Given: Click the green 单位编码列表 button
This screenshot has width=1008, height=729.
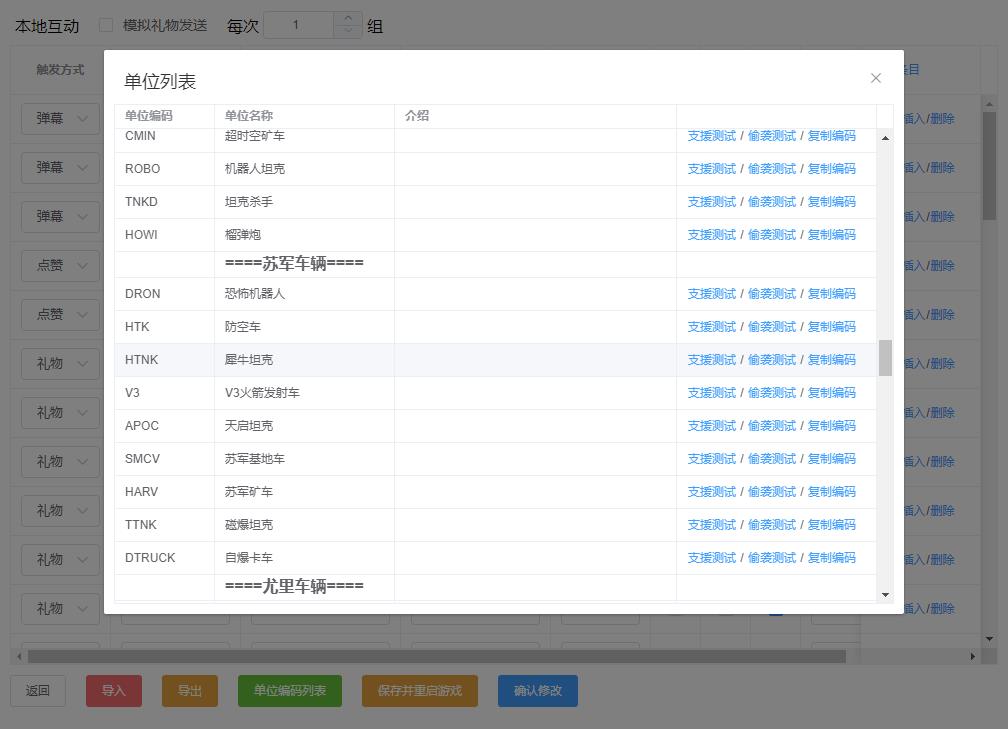Looking at the screenshot, I should click(289, 691).
